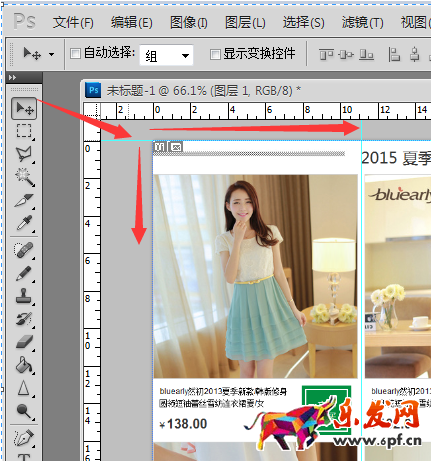This screenshot has height=461, width=432.
Task: Open the 组 auto-select dropdown
Action: [166, 55]
